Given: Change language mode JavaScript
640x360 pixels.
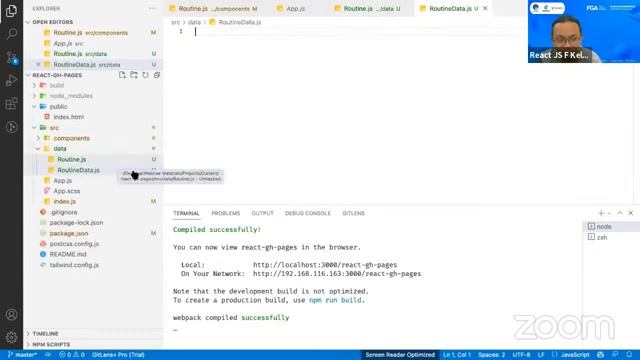Looking at the screenshot, I should coord(575,355).
